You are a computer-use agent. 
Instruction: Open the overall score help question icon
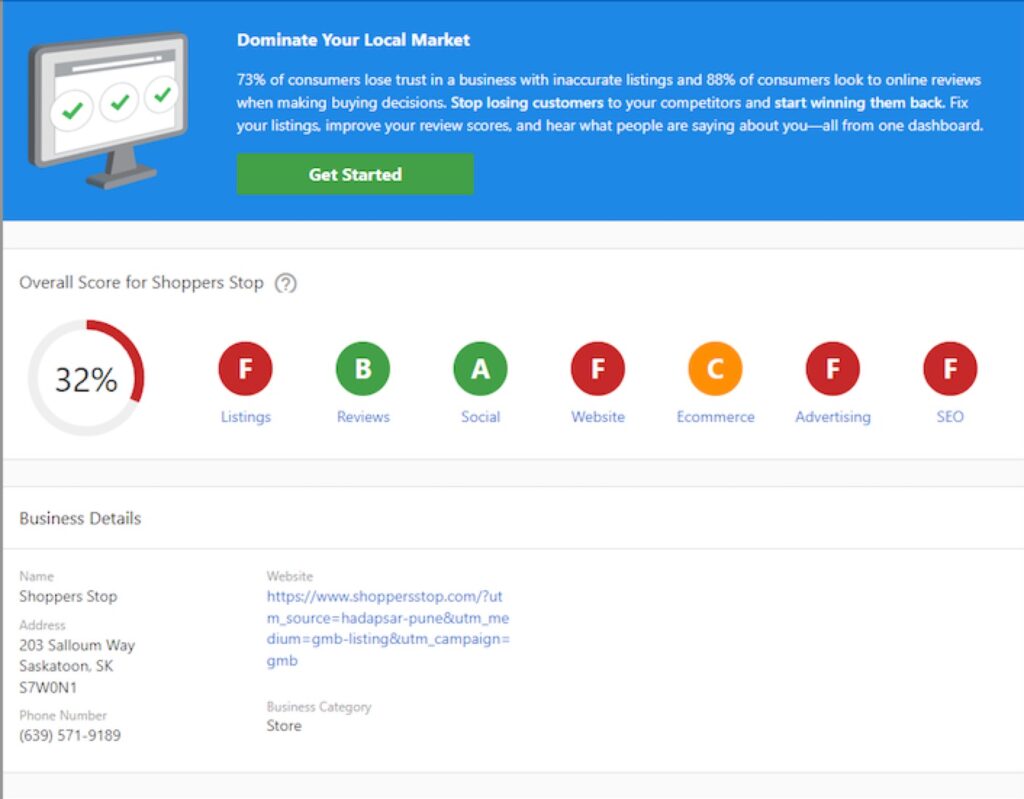point(285,283)
